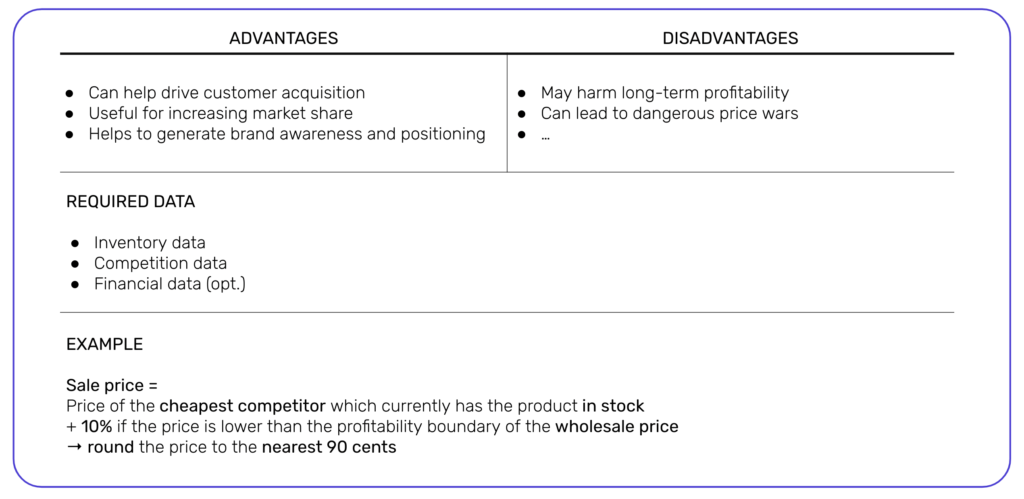Click the EXAMPLE section heading
This screenshot has width=1024, height=499.
tap(104, 345)
